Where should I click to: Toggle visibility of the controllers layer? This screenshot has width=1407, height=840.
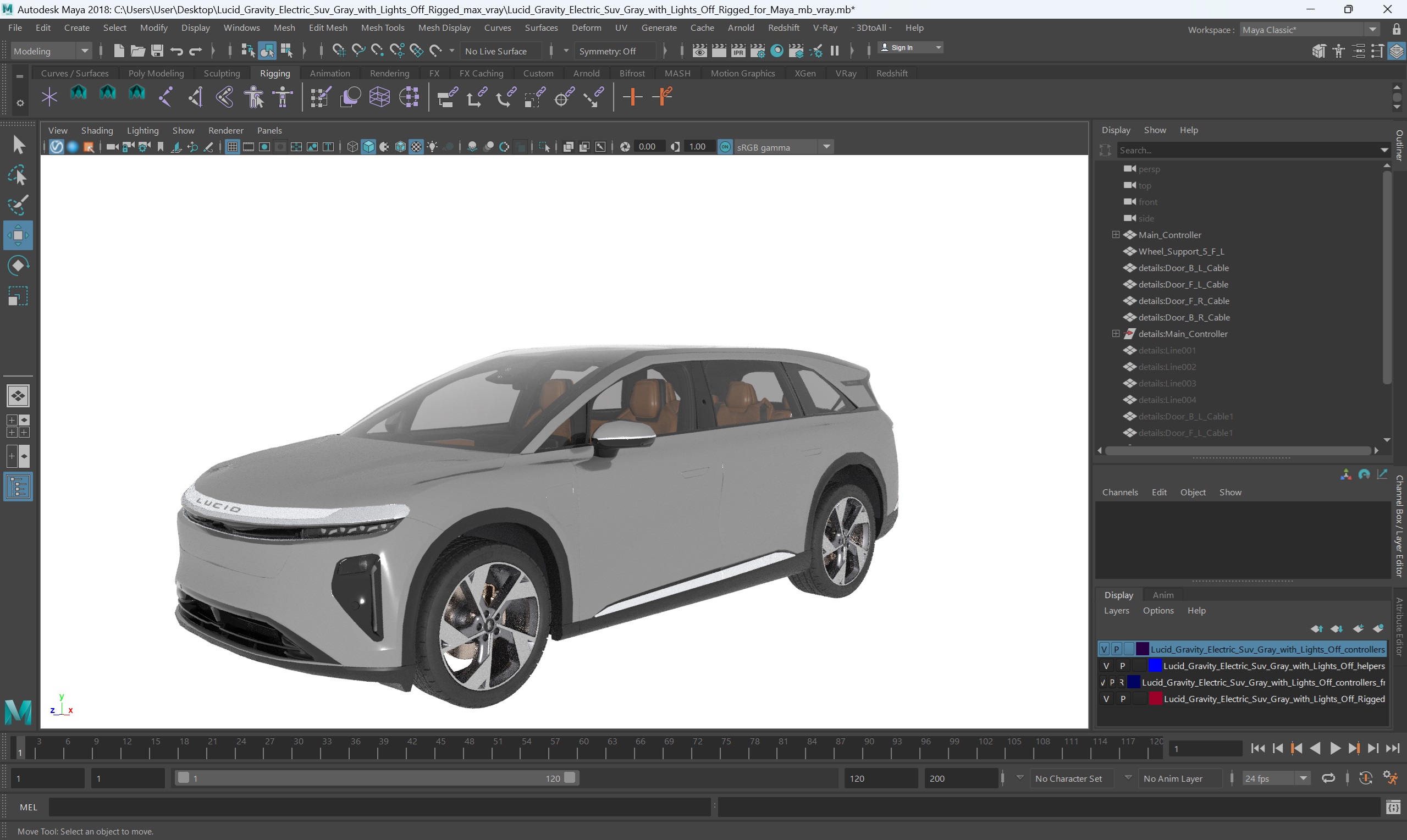(1104, 649)
